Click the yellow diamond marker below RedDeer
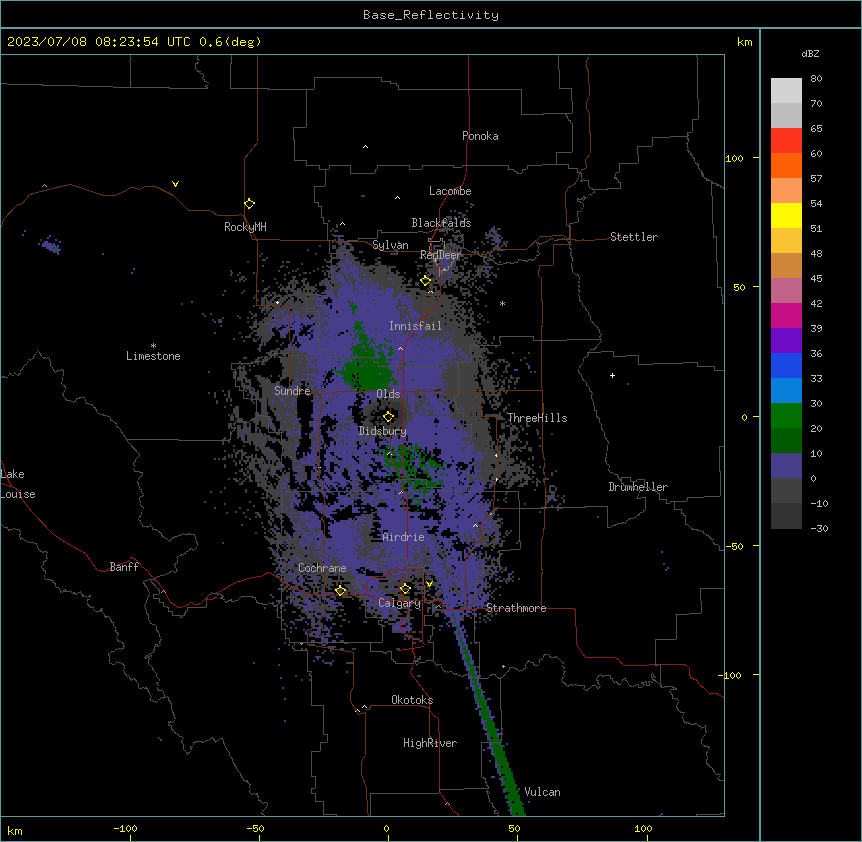Screen dimensions: 862x842 pyautogui.click(x=426, y=281)
